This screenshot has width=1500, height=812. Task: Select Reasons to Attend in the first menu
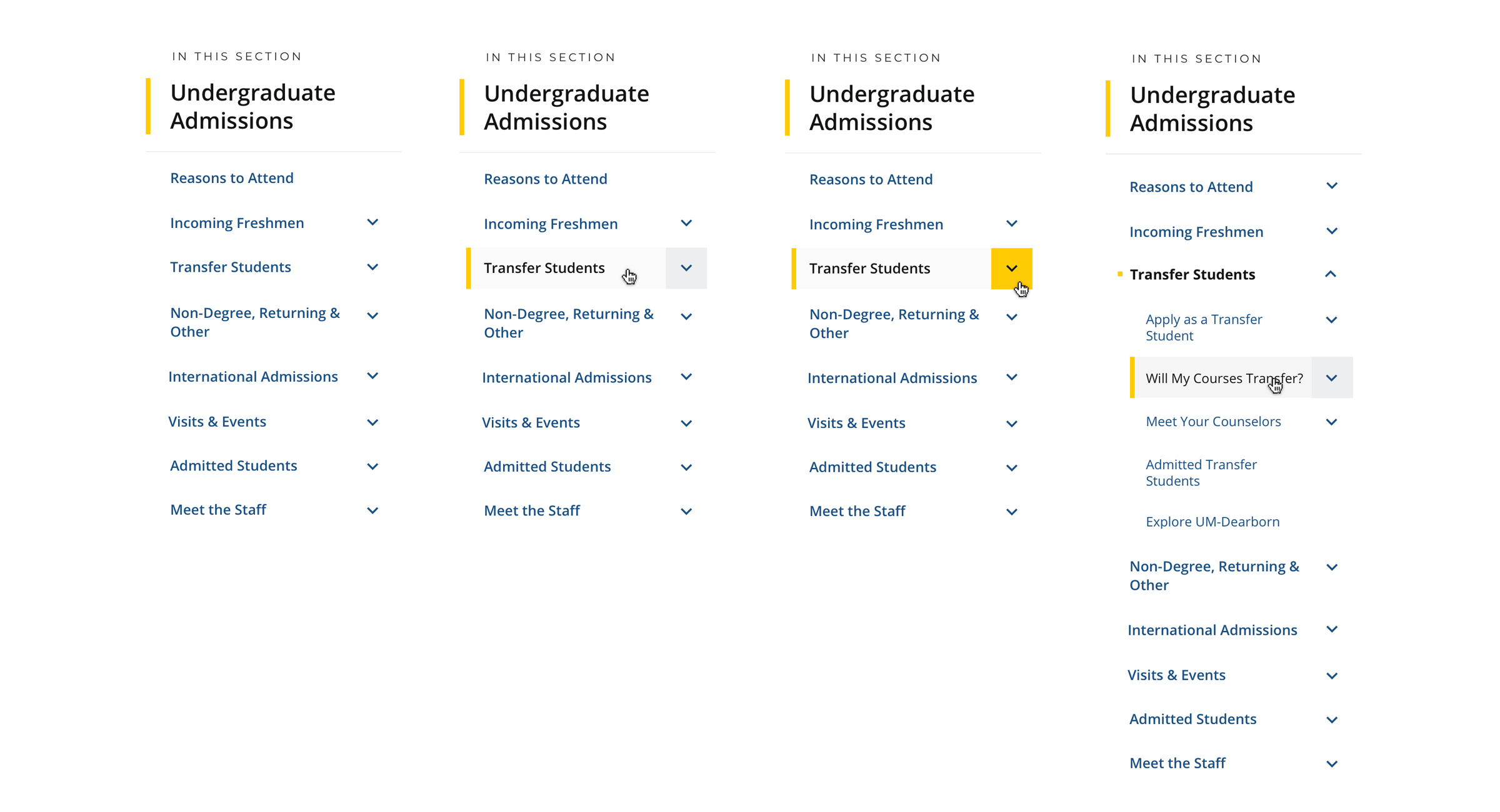232,178
